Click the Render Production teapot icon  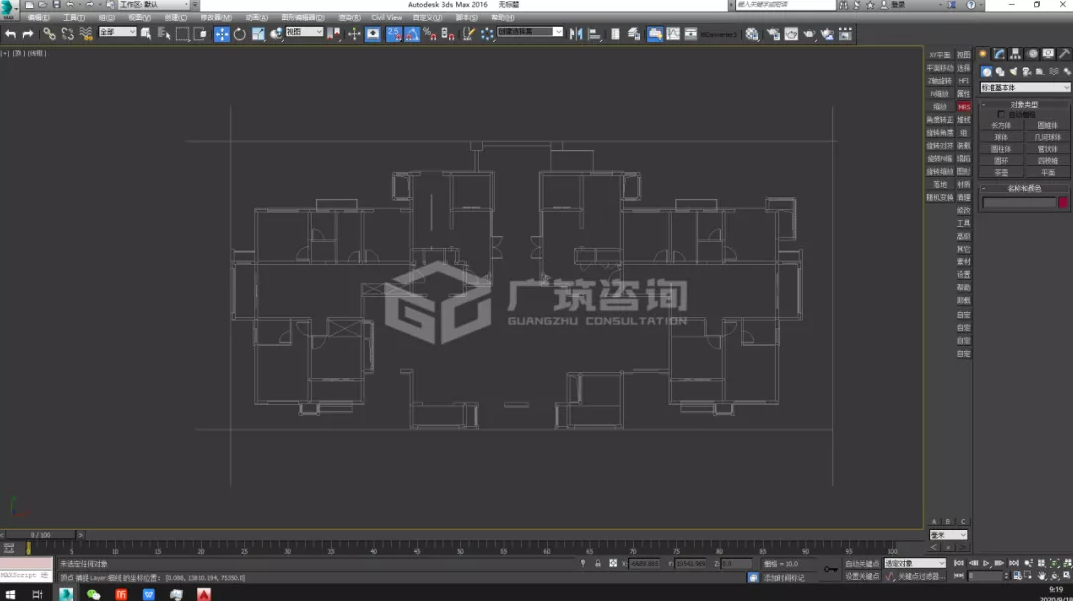click(x=809, y=34)
